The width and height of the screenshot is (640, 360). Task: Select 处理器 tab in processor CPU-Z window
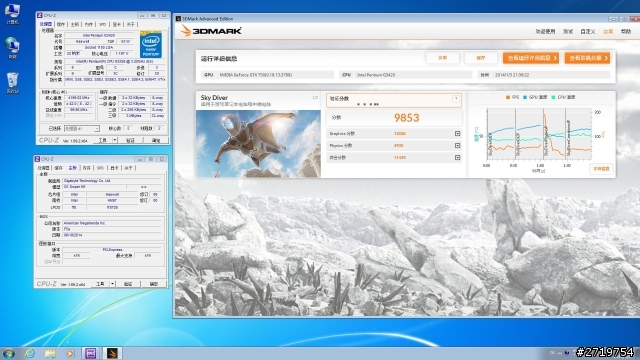(46, 24)
